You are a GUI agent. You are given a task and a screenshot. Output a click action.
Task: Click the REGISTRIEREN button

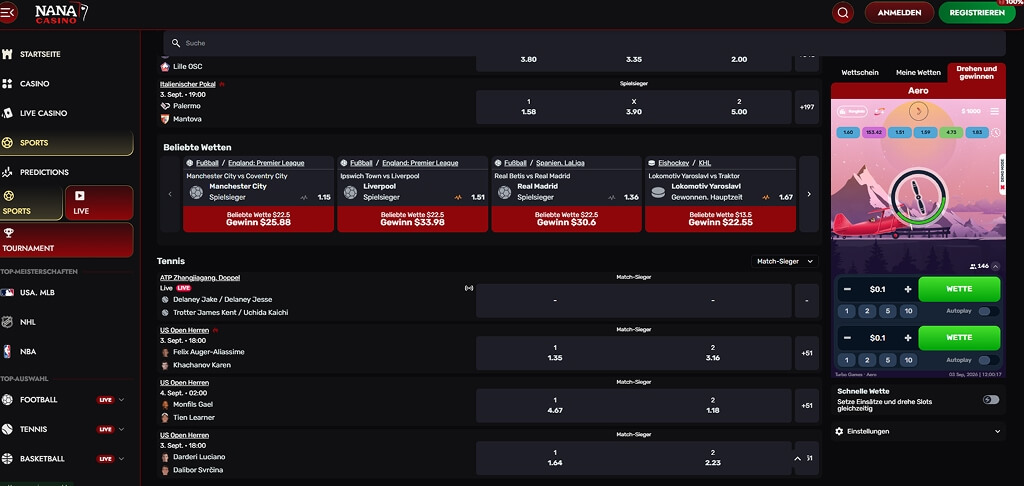977,12
